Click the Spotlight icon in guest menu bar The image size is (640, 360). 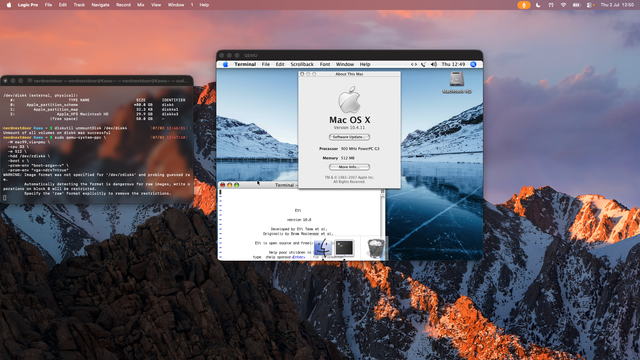click(473, 64)
